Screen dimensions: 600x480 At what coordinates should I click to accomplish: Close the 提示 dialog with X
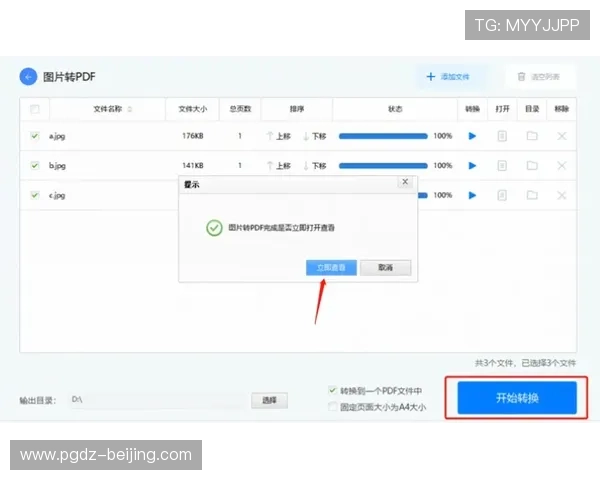point(405,182)
